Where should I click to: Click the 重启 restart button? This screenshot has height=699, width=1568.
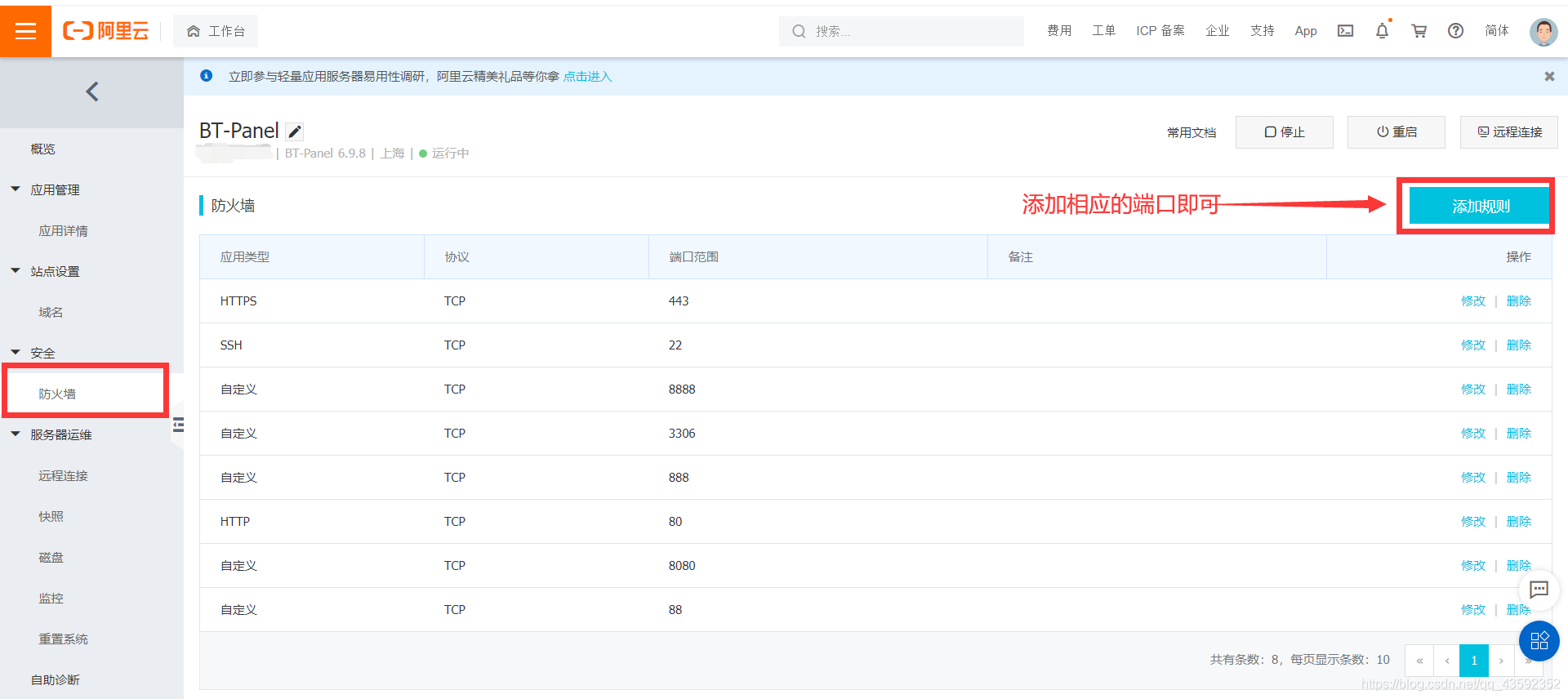(1396, 132)
